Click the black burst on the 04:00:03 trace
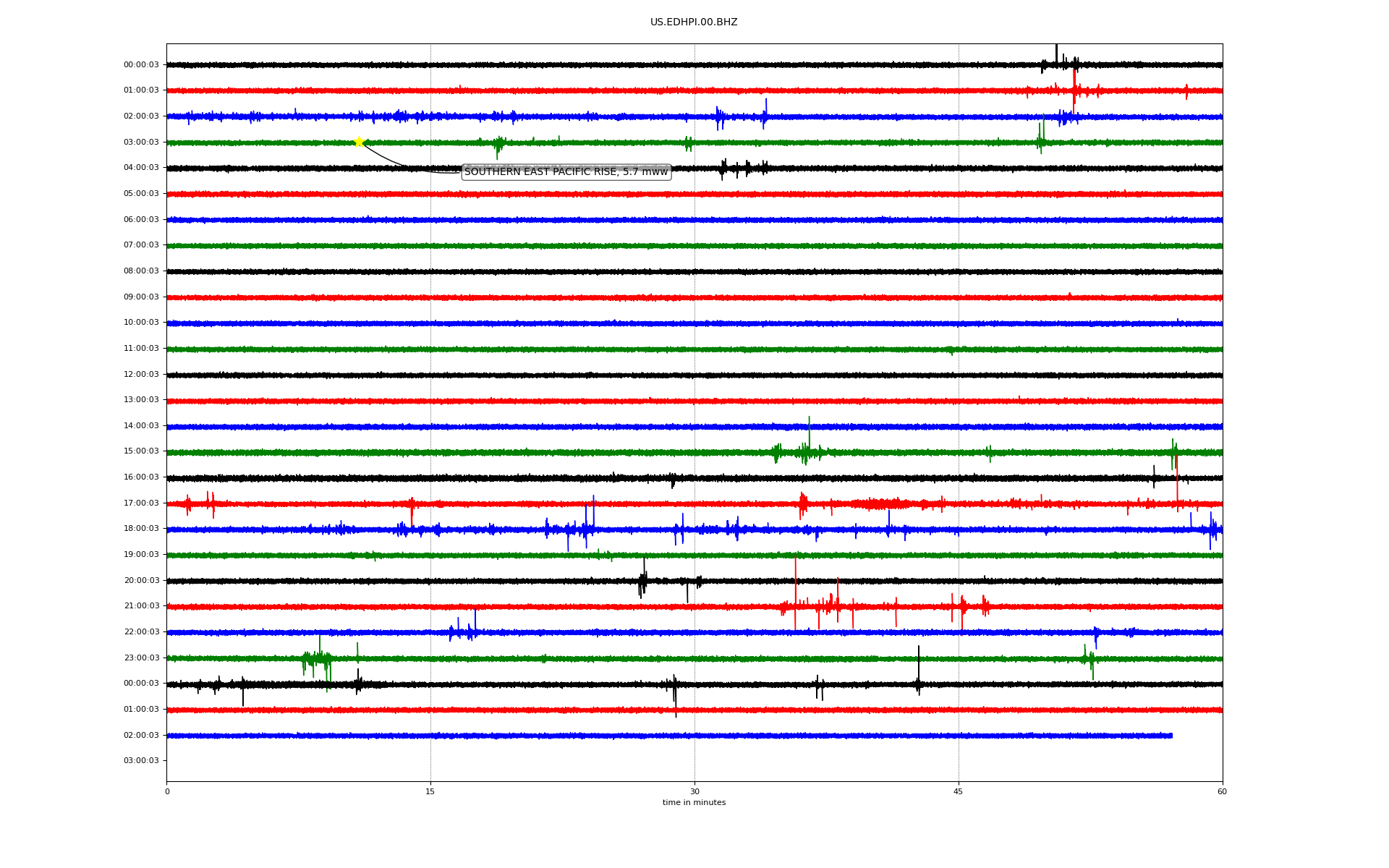 745,169
